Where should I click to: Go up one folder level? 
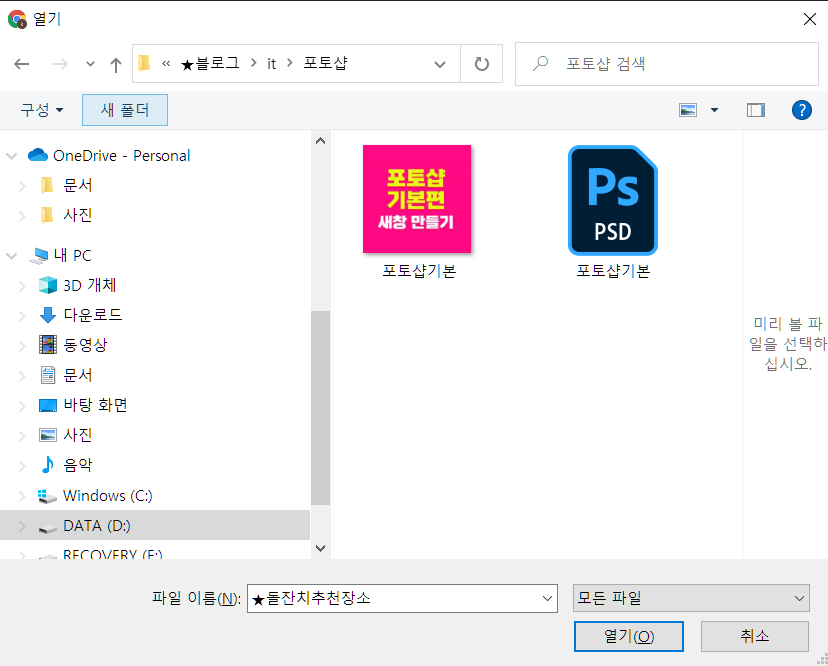tap(116, 64)
